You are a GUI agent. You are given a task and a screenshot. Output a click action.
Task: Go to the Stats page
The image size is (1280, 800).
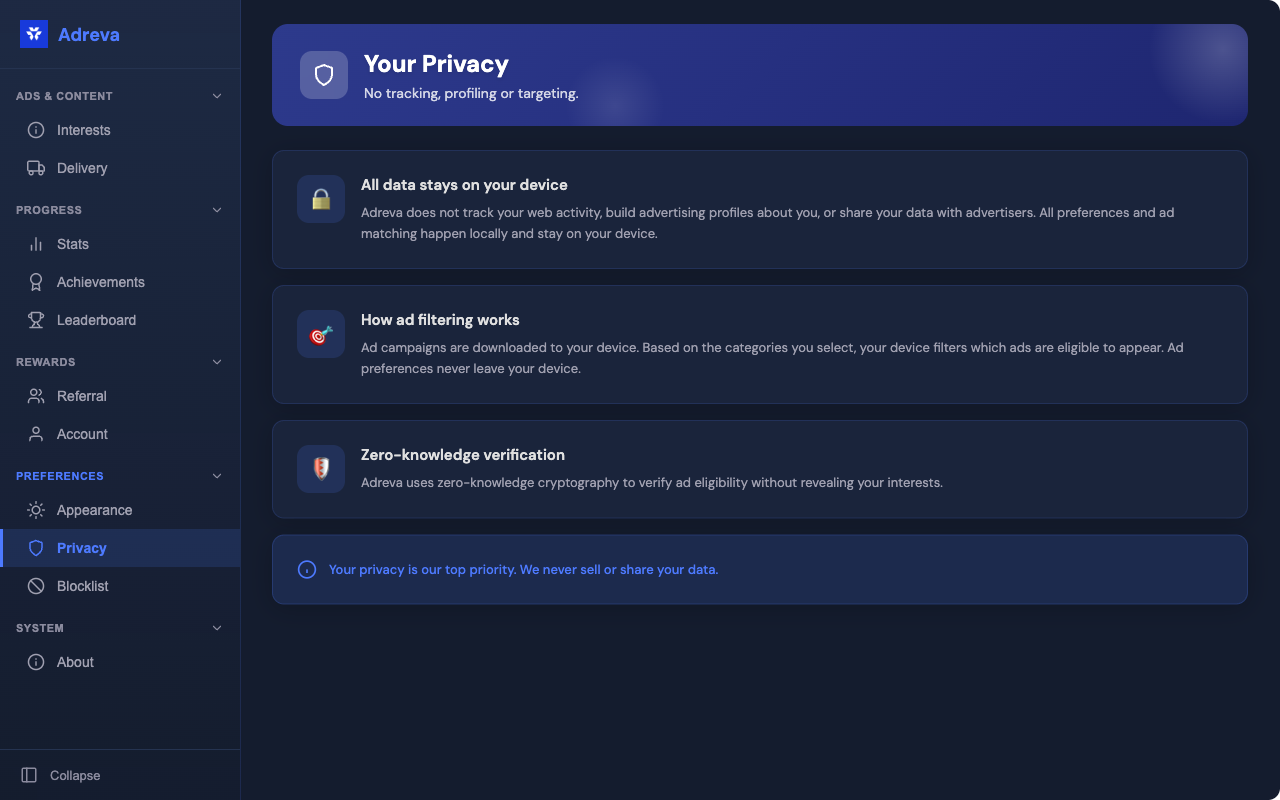73,244
